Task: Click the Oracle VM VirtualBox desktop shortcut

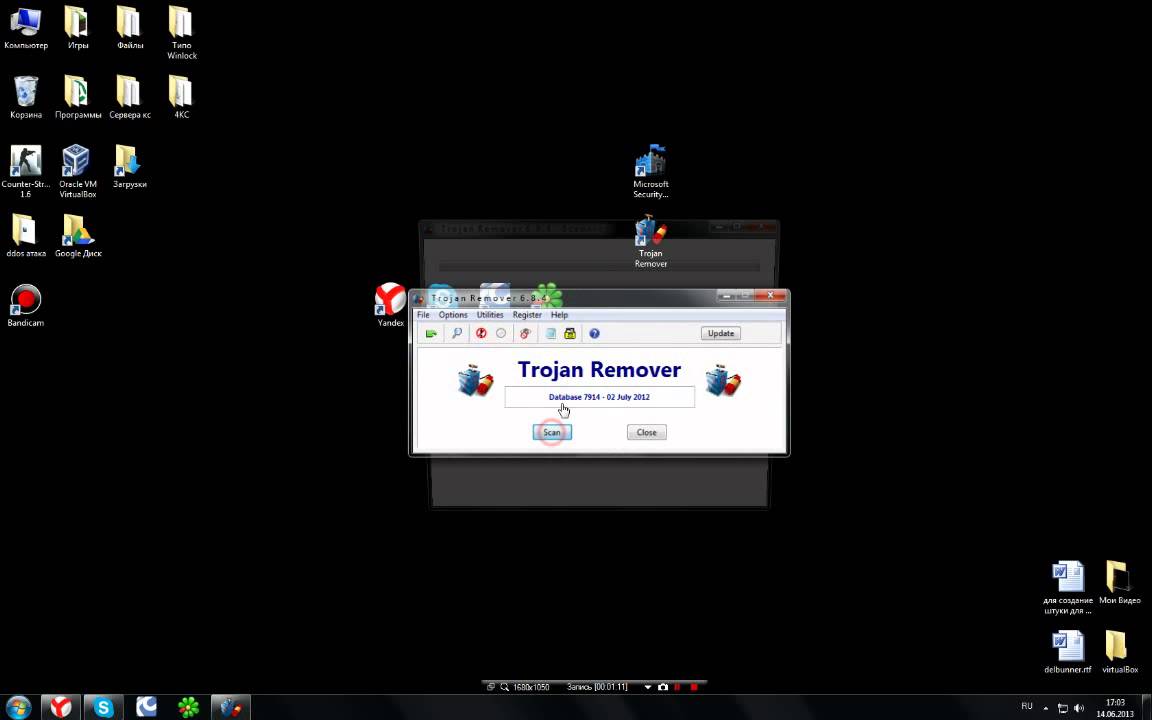Action: pos(78,171)
